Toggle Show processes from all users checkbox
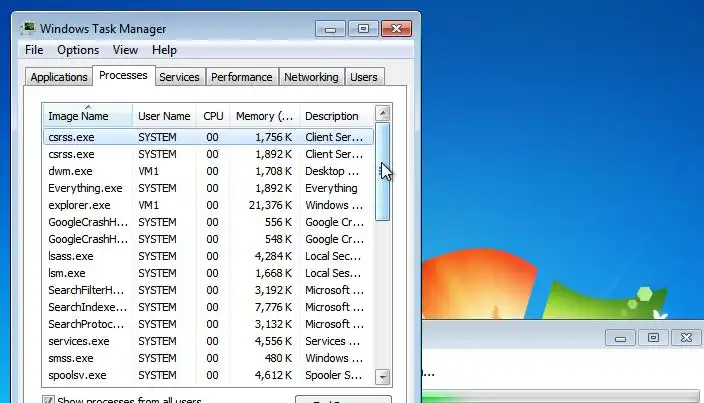Viewport: 704px width, 403px height. coord(48,399)
